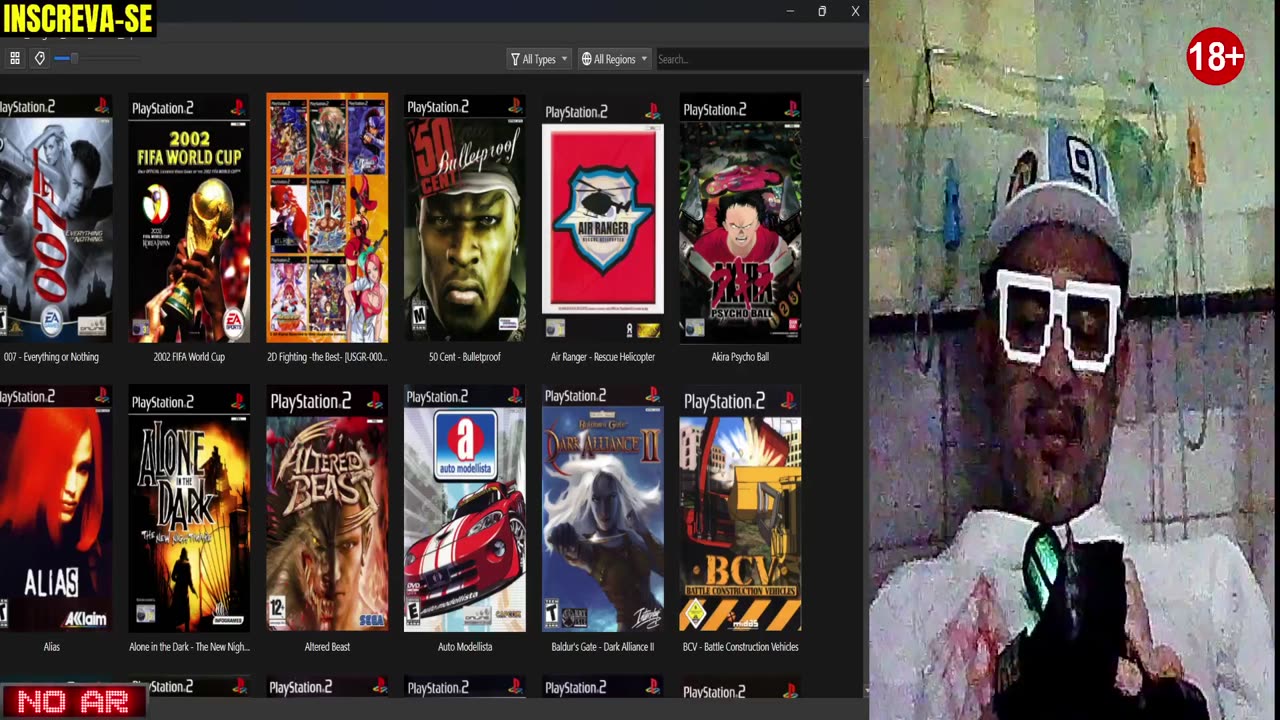Select the Auto Modellista cover

(x=465, y=508)
